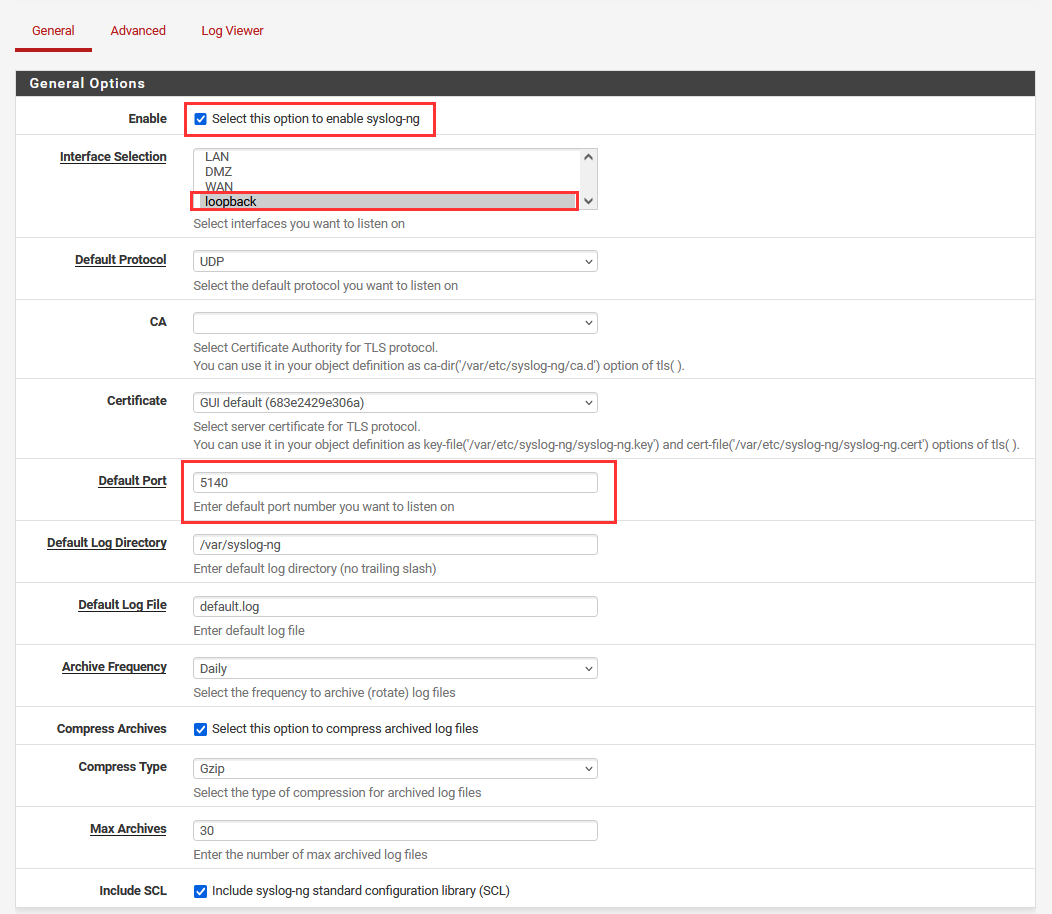Screen dimensions: 1052x914
Task: Select DMZ in the interface list
Action: (386, 172)
